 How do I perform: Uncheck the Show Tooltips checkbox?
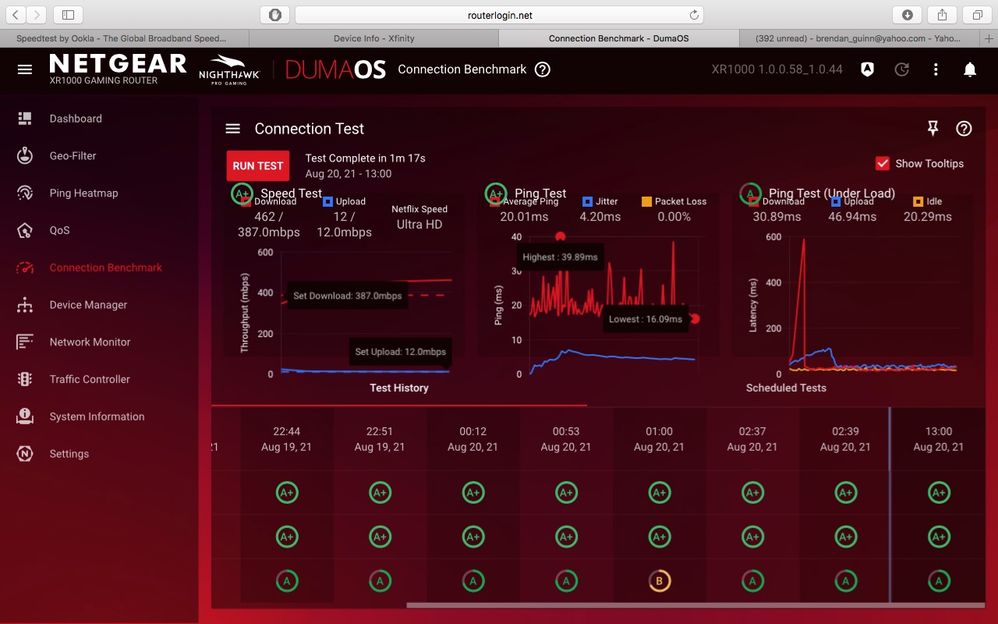882,164
